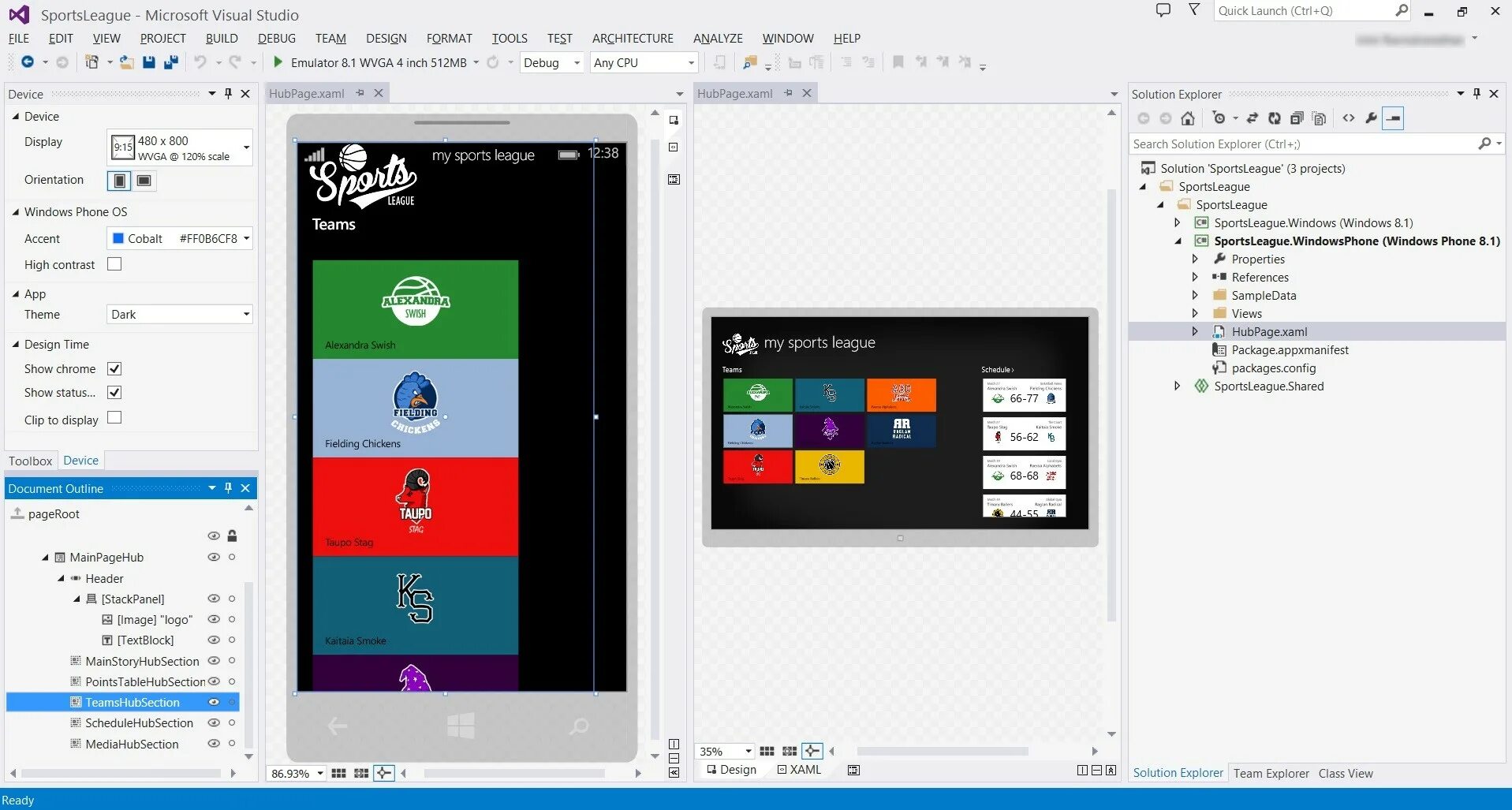The height and width of the screenshot is (810, 1512).
Task: Open View Code in Solution Explorer toolbar
Action: click(1349, 118)
